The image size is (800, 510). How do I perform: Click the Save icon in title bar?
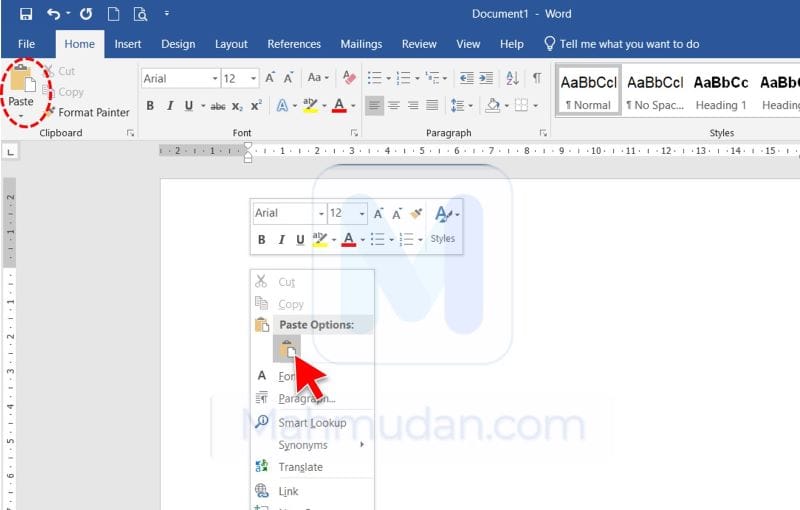tap(26, 14)
